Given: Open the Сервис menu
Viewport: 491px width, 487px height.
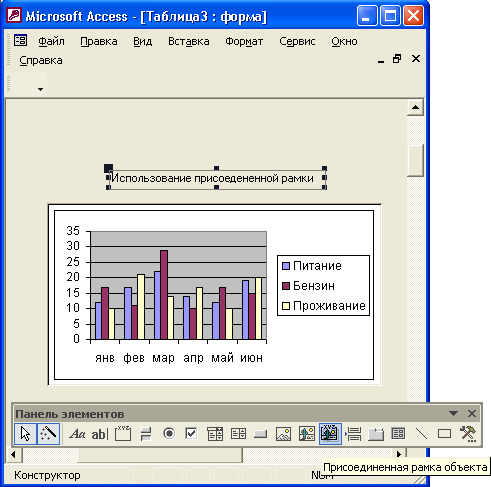Looking at the screenshot, I should coord(297,41).
